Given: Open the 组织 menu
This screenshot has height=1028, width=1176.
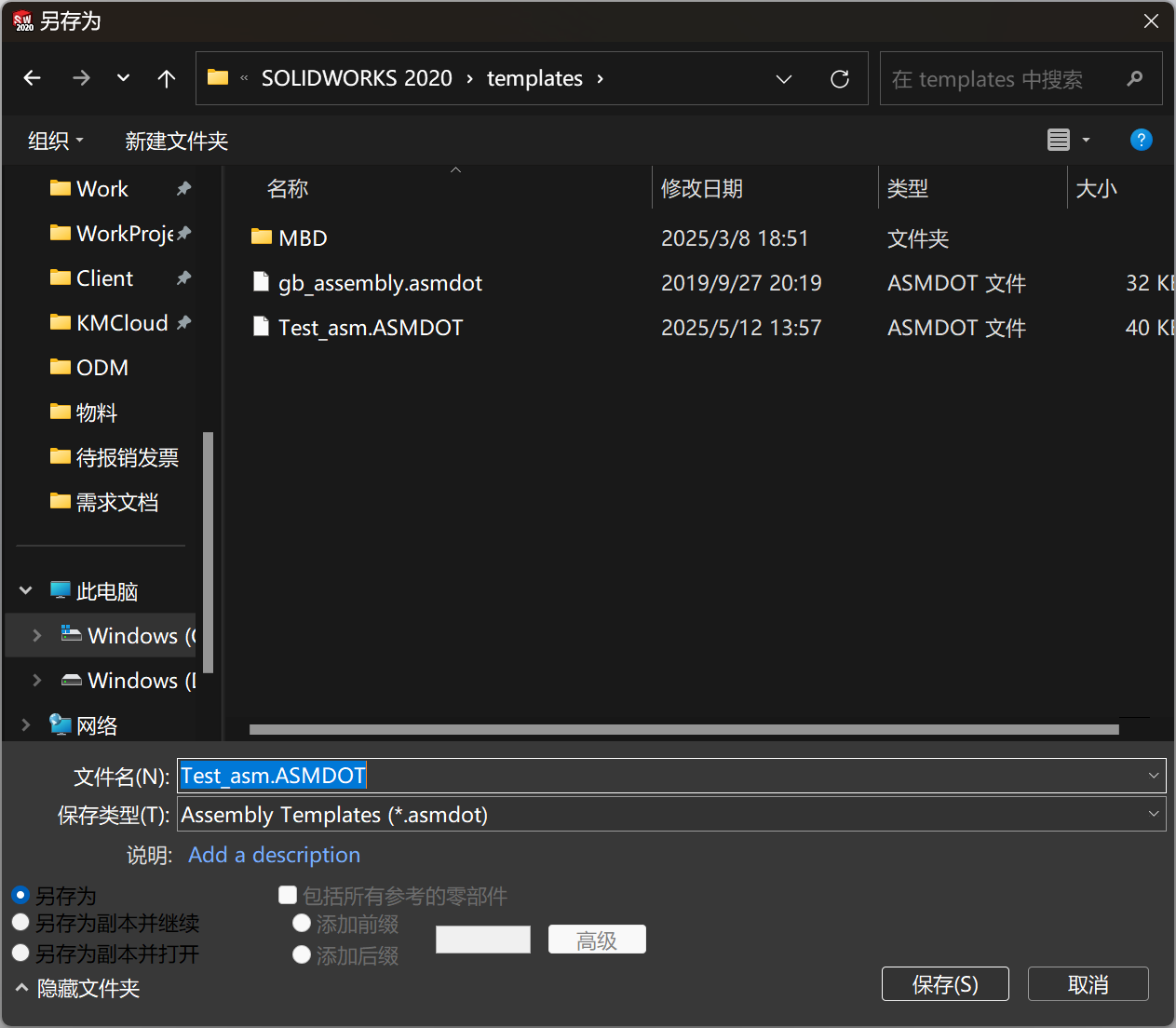Looking at the screenshot, I should tap(56, 141).
